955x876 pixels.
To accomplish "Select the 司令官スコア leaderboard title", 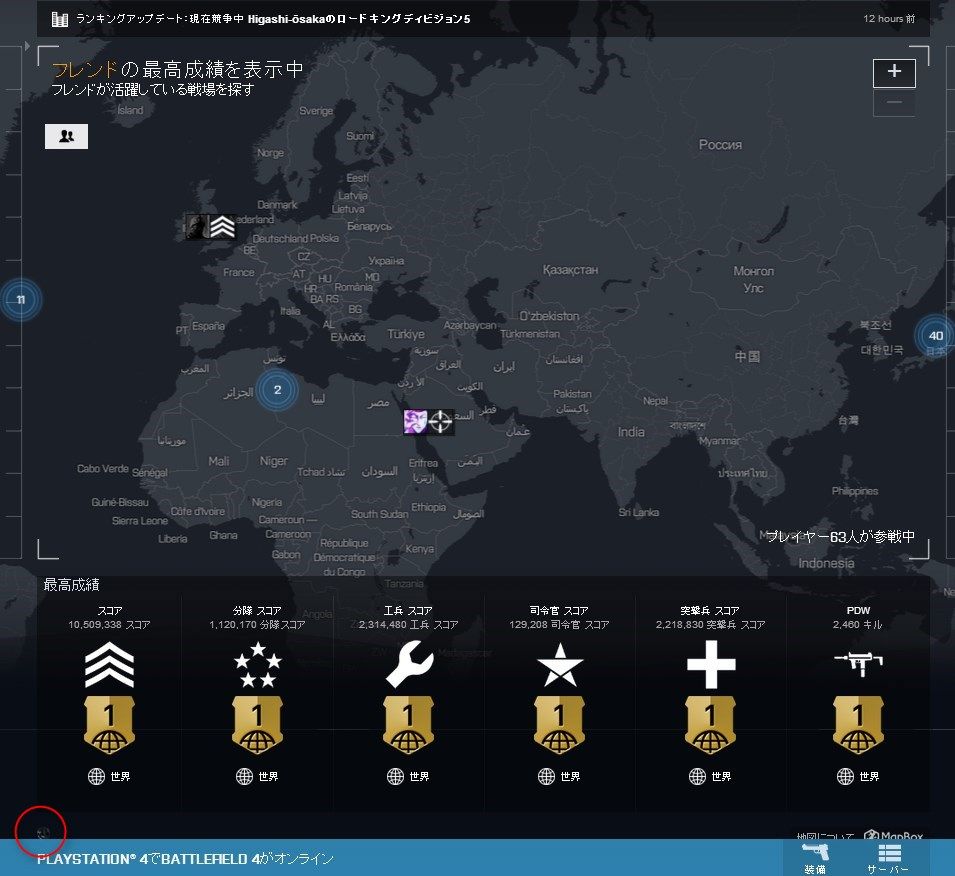I will click(559, 610).
